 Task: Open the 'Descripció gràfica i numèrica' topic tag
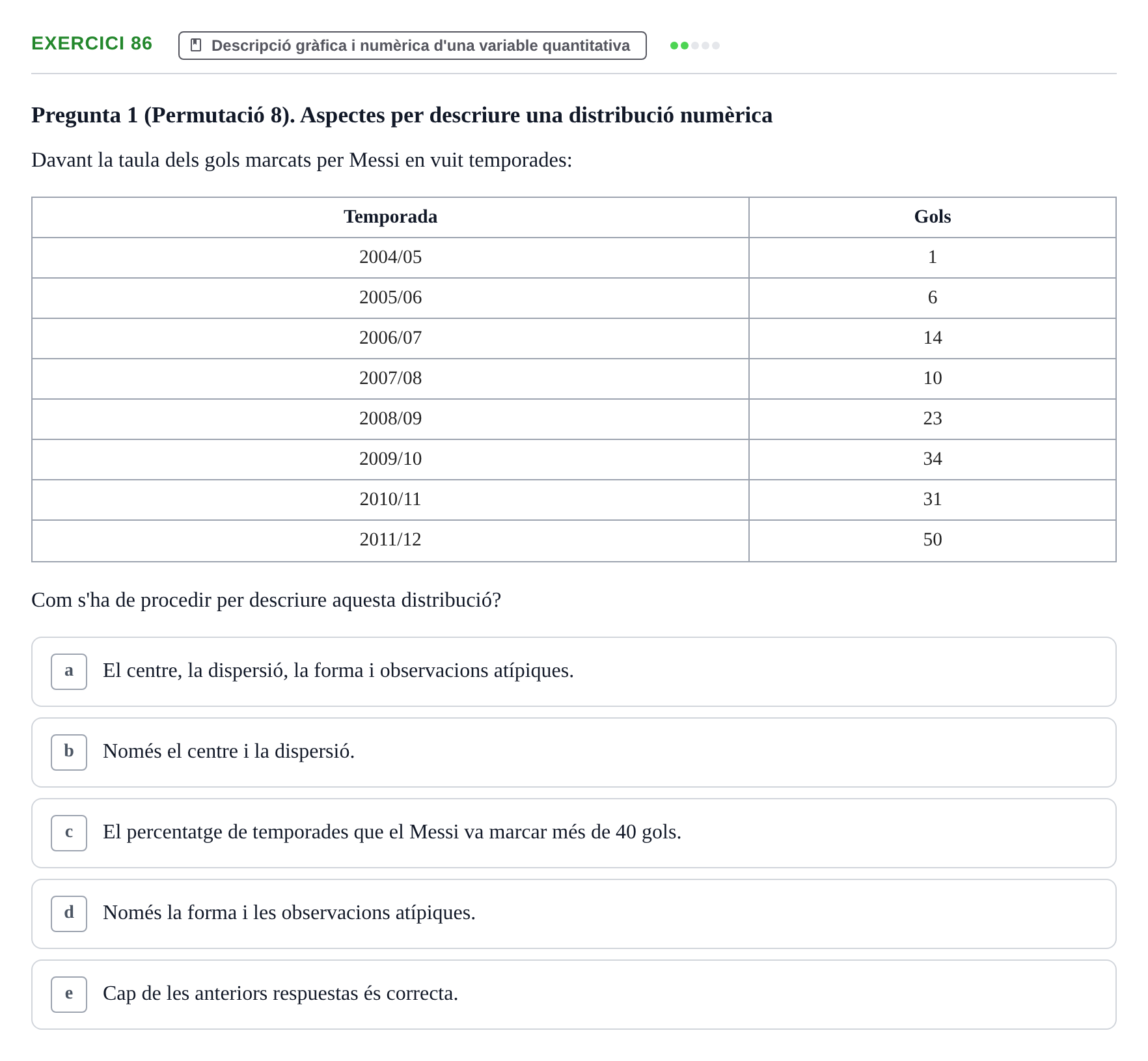click(413, 46)
